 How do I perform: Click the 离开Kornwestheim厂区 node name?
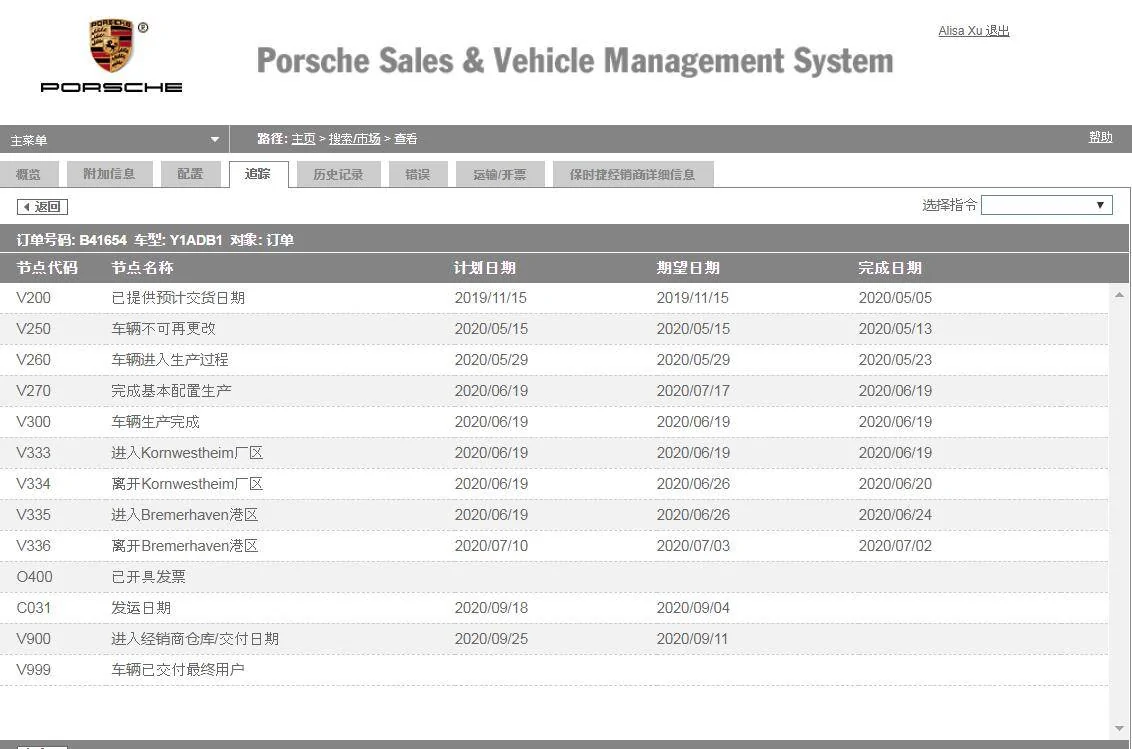pyautogui.click(x=187, y=484)
